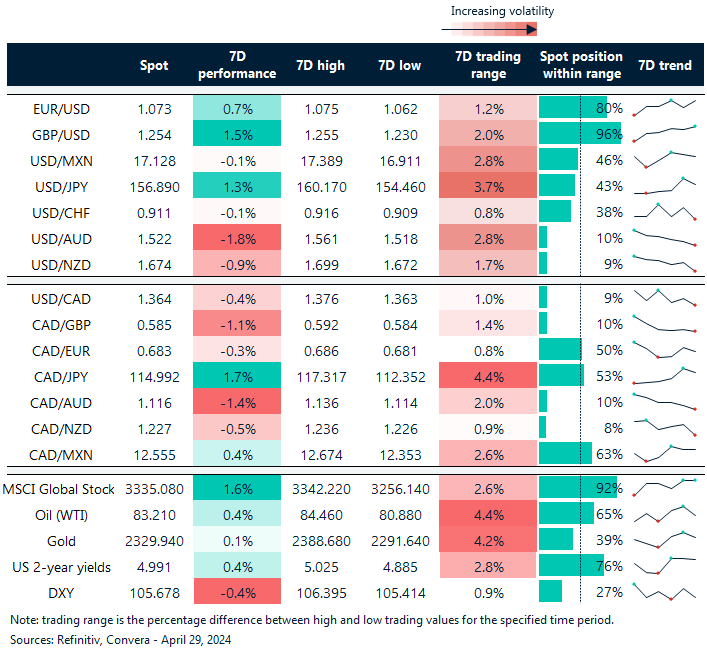The width and height of the screenshot is (707, 653).
Task: Click the Gold 7D trend sparkline
Action: [x=664, y=539]
